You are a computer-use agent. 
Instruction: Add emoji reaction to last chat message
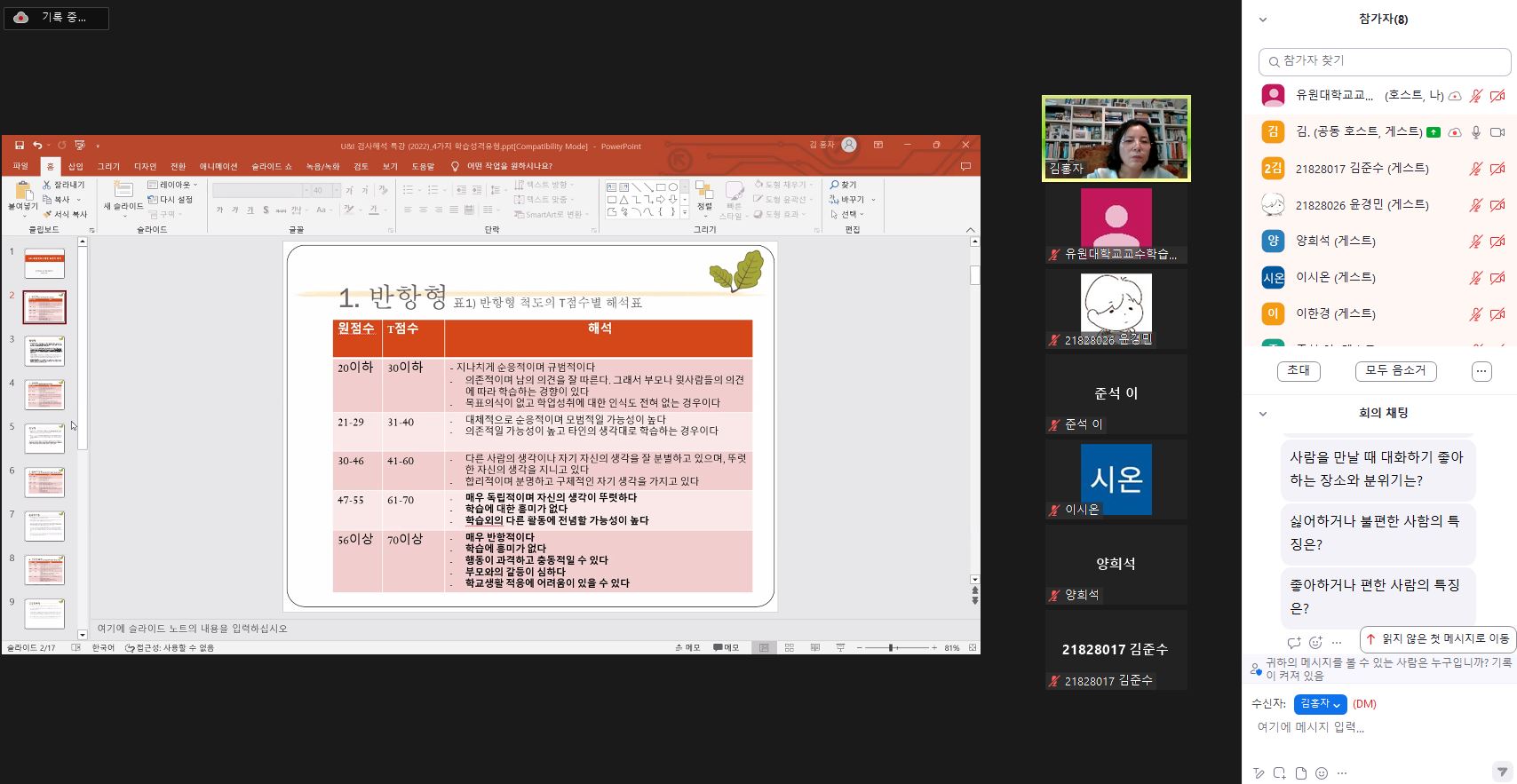point(1315,642)
